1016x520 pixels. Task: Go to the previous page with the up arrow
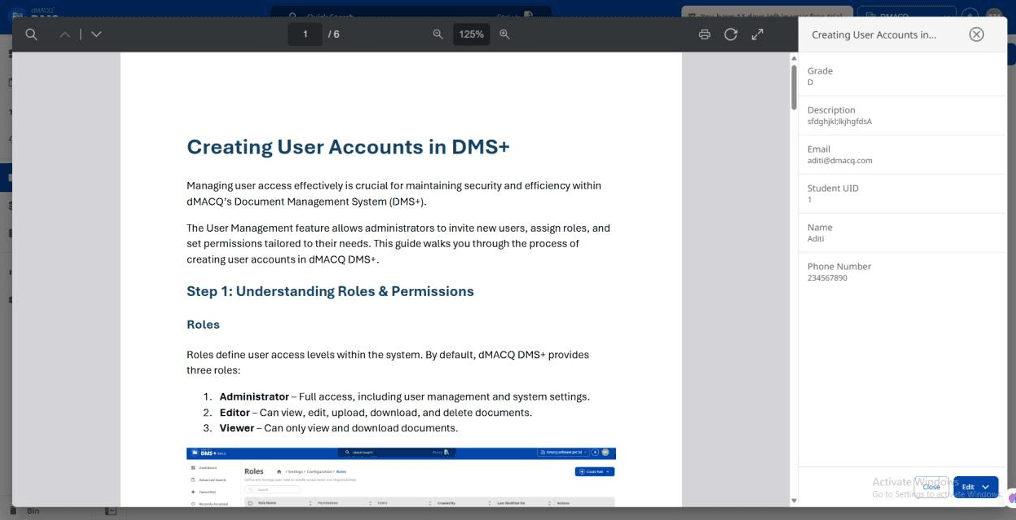65,34
